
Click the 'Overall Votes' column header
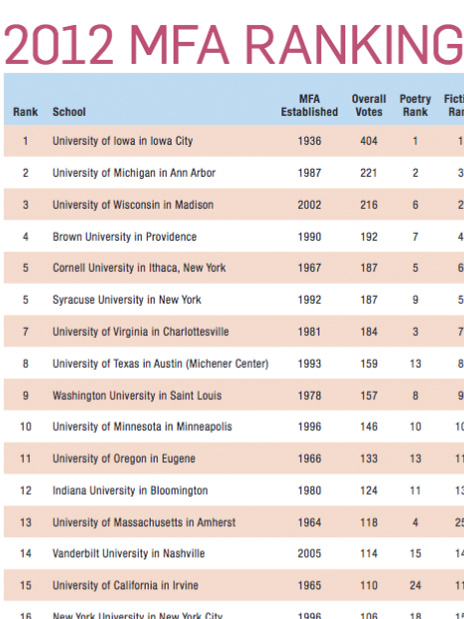[368, 105]
